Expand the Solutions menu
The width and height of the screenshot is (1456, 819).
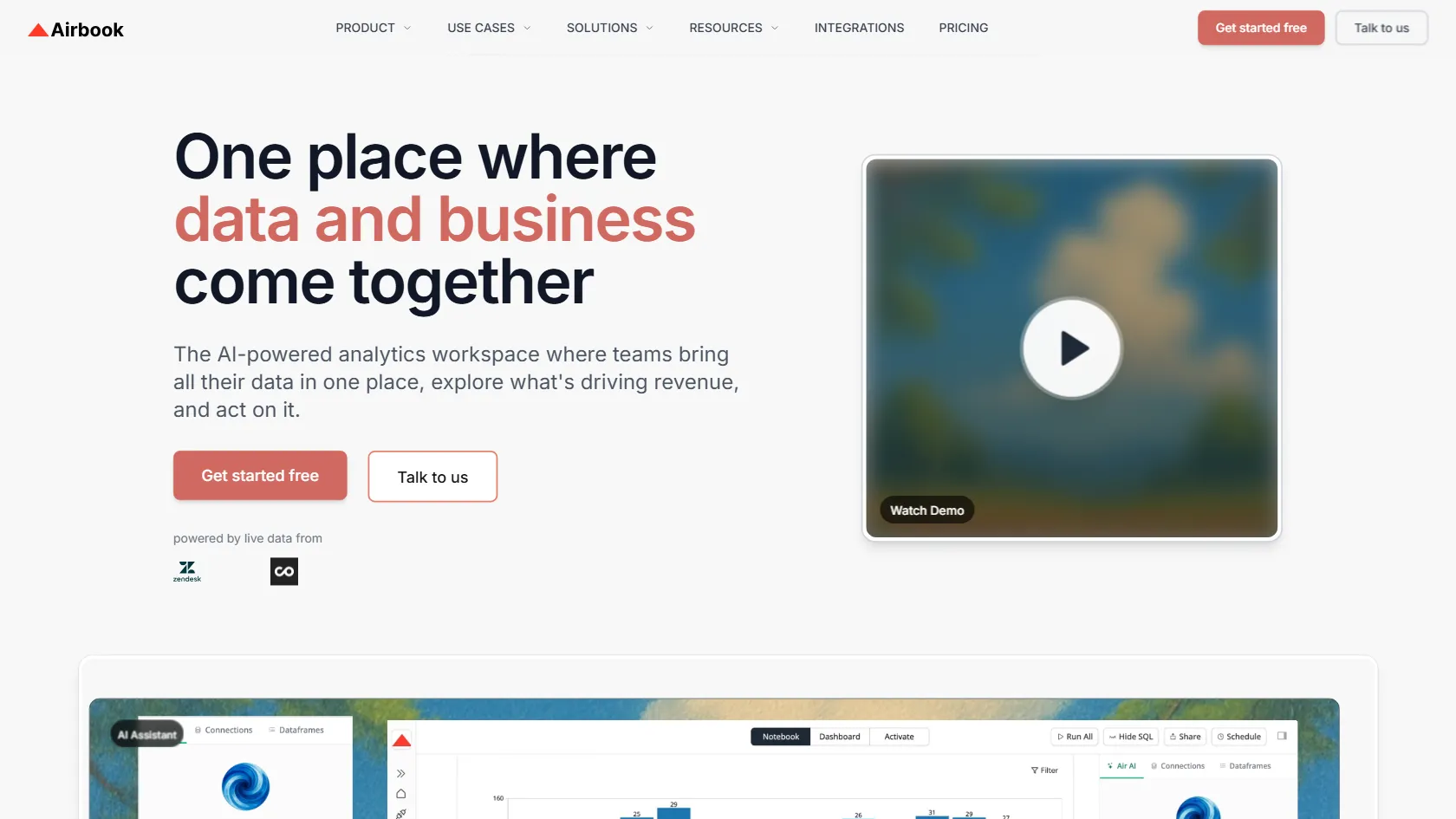point(609,28)
